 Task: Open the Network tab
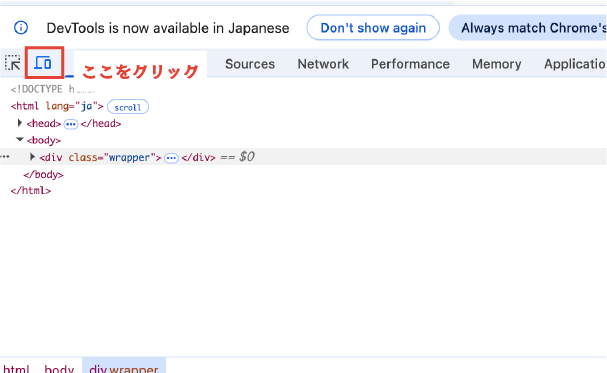[323, 64]
